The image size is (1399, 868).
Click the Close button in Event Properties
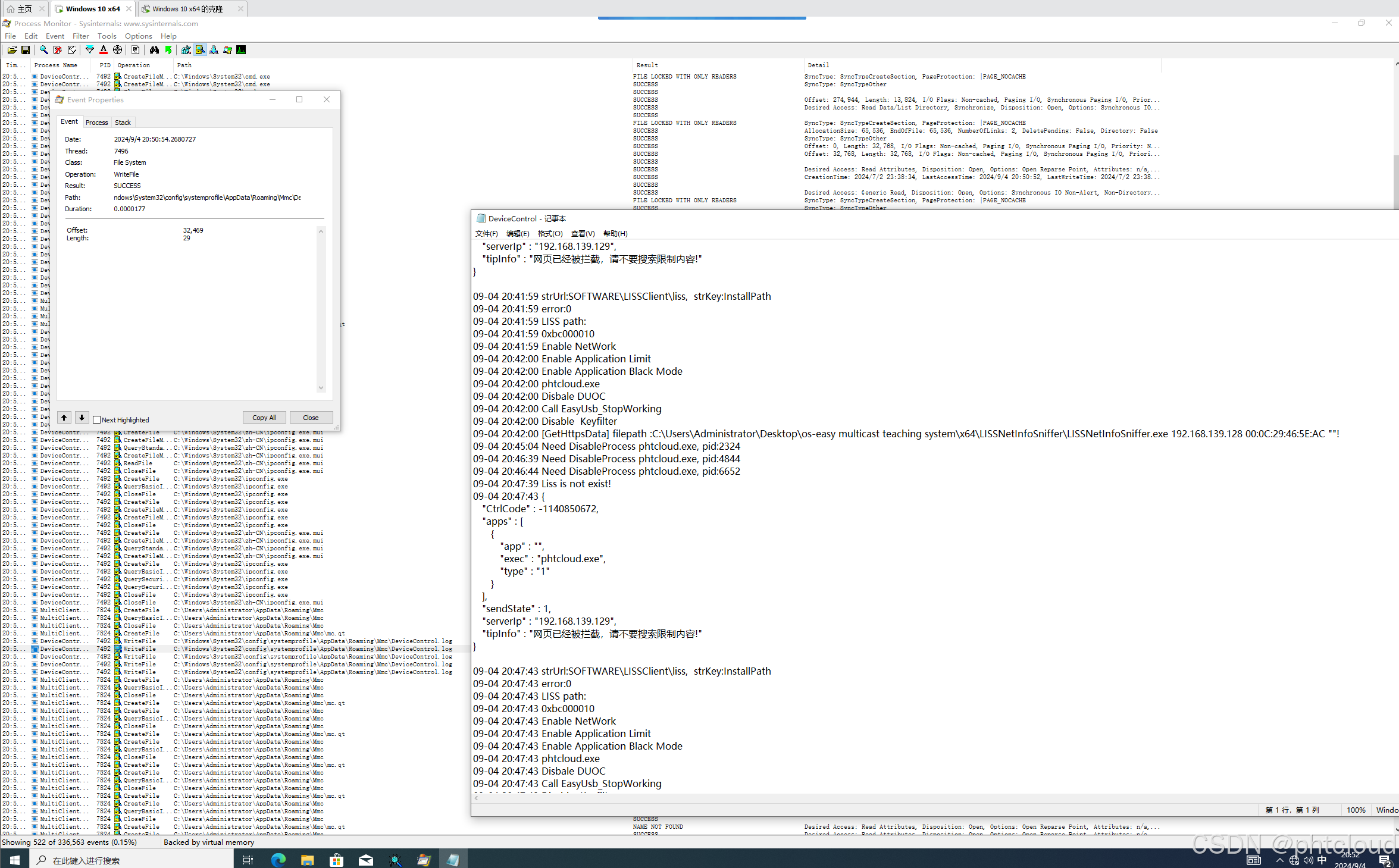pyautogui.click(x=311, y=418)
